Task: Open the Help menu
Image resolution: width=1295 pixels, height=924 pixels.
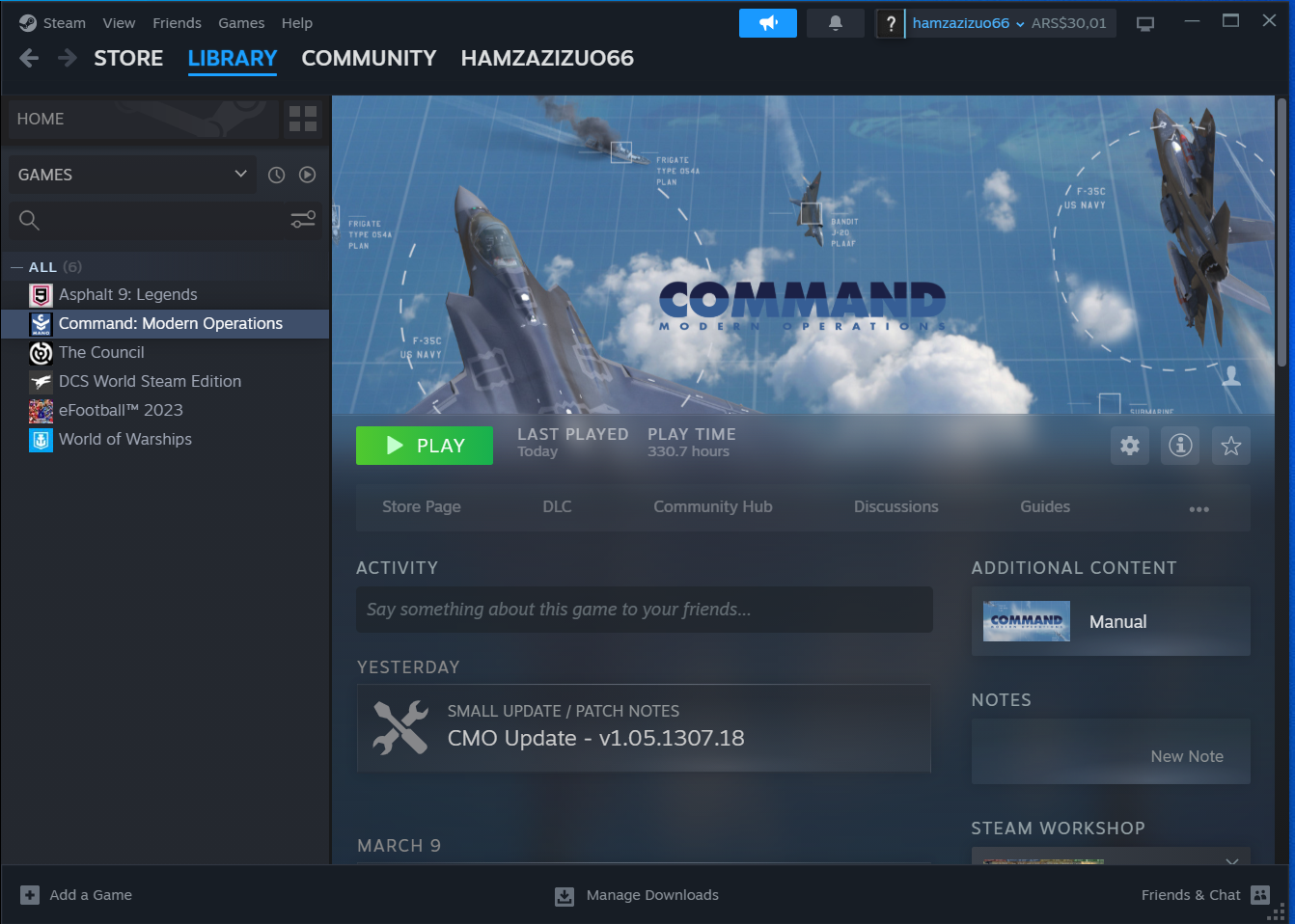Action: [297, 23]
